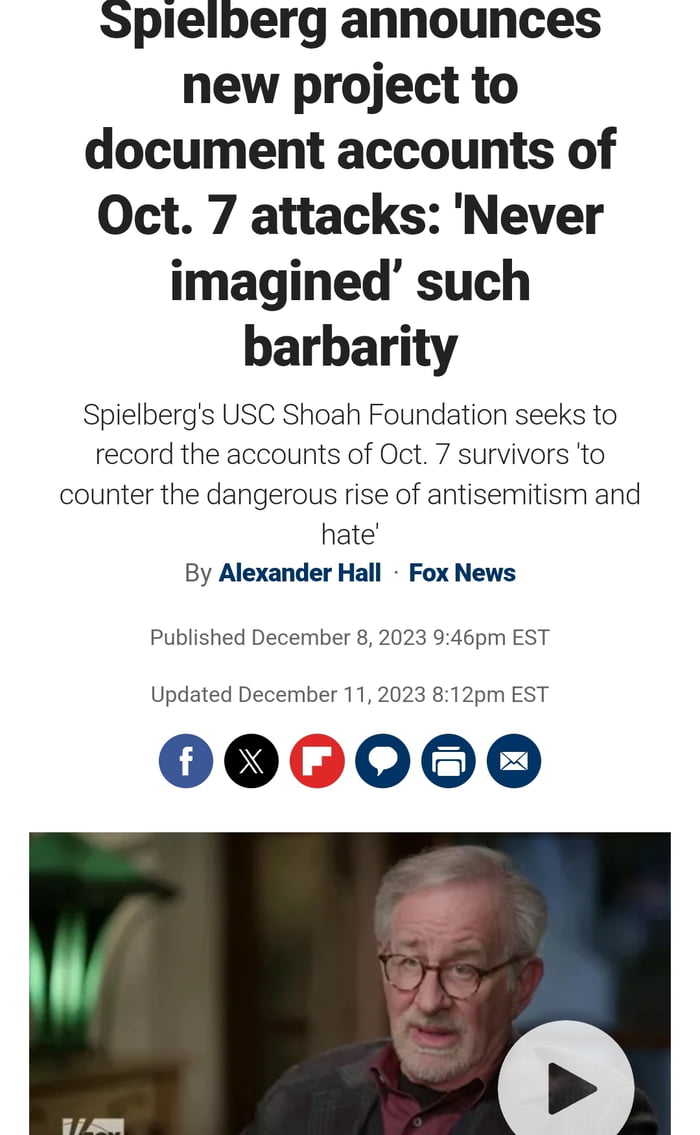Image resolution: width=700 pixels, height=1135 pixels.
Task: Open author Alexander Hall's profile link
Action: pos(300,573)
